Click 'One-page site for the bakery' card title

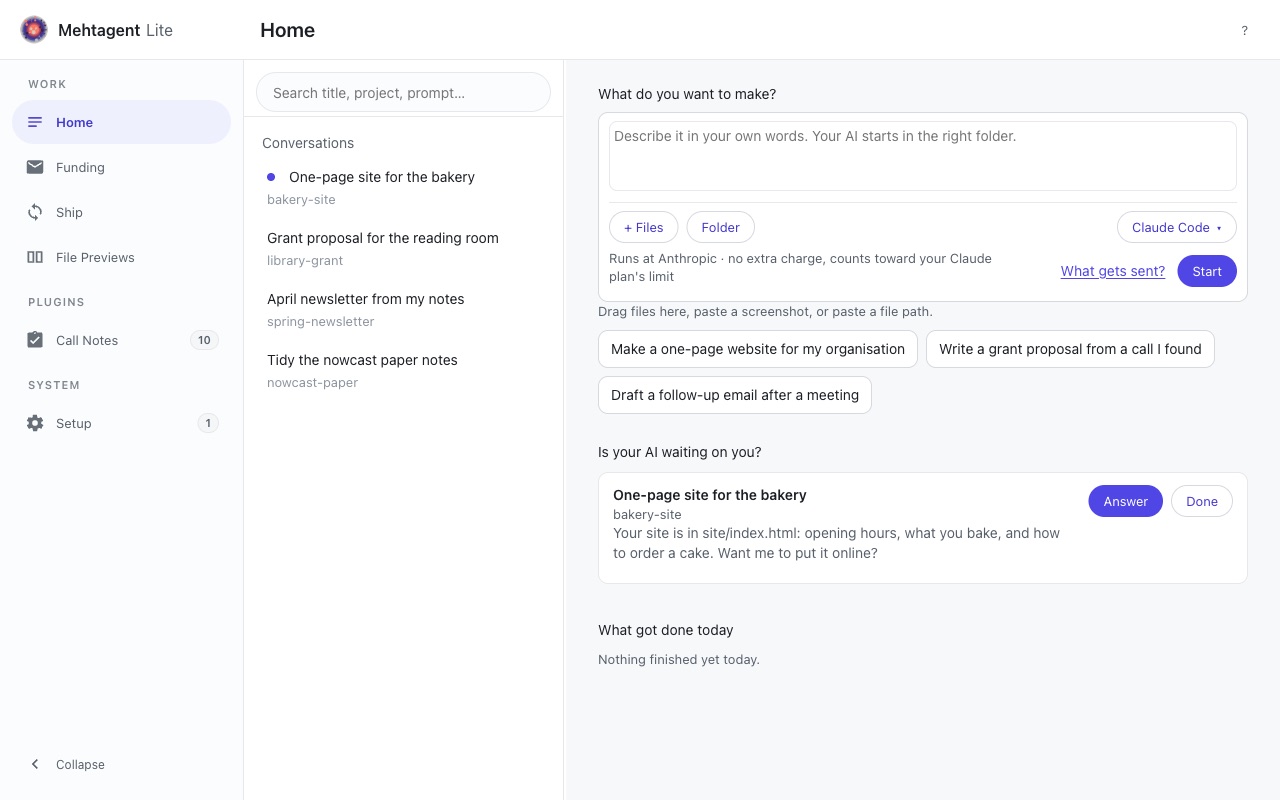pos(710,495)
